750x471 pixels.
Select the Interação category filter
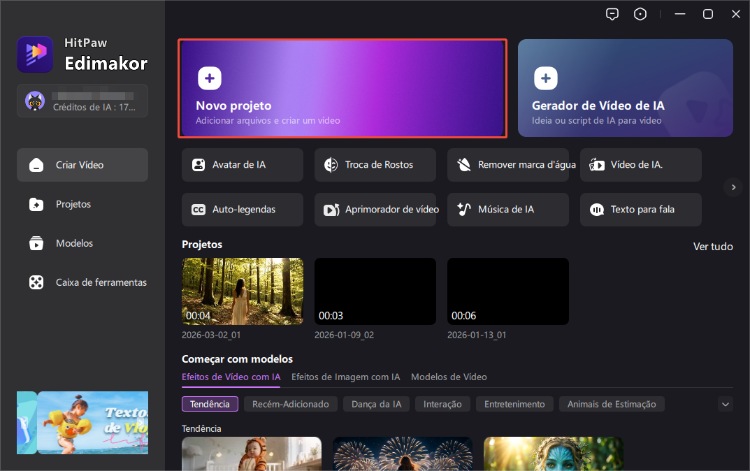442,404
